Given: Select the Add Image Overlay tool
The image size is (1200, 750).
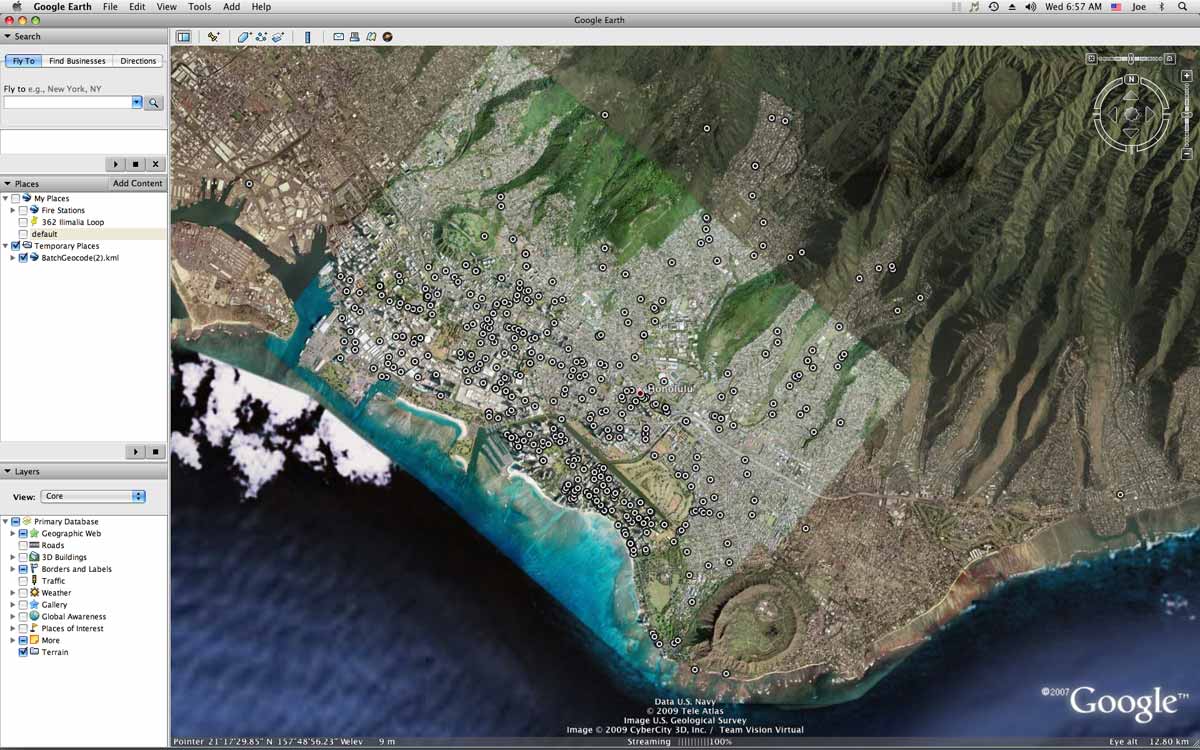Looking at the screenshot, I should point(278,37).
